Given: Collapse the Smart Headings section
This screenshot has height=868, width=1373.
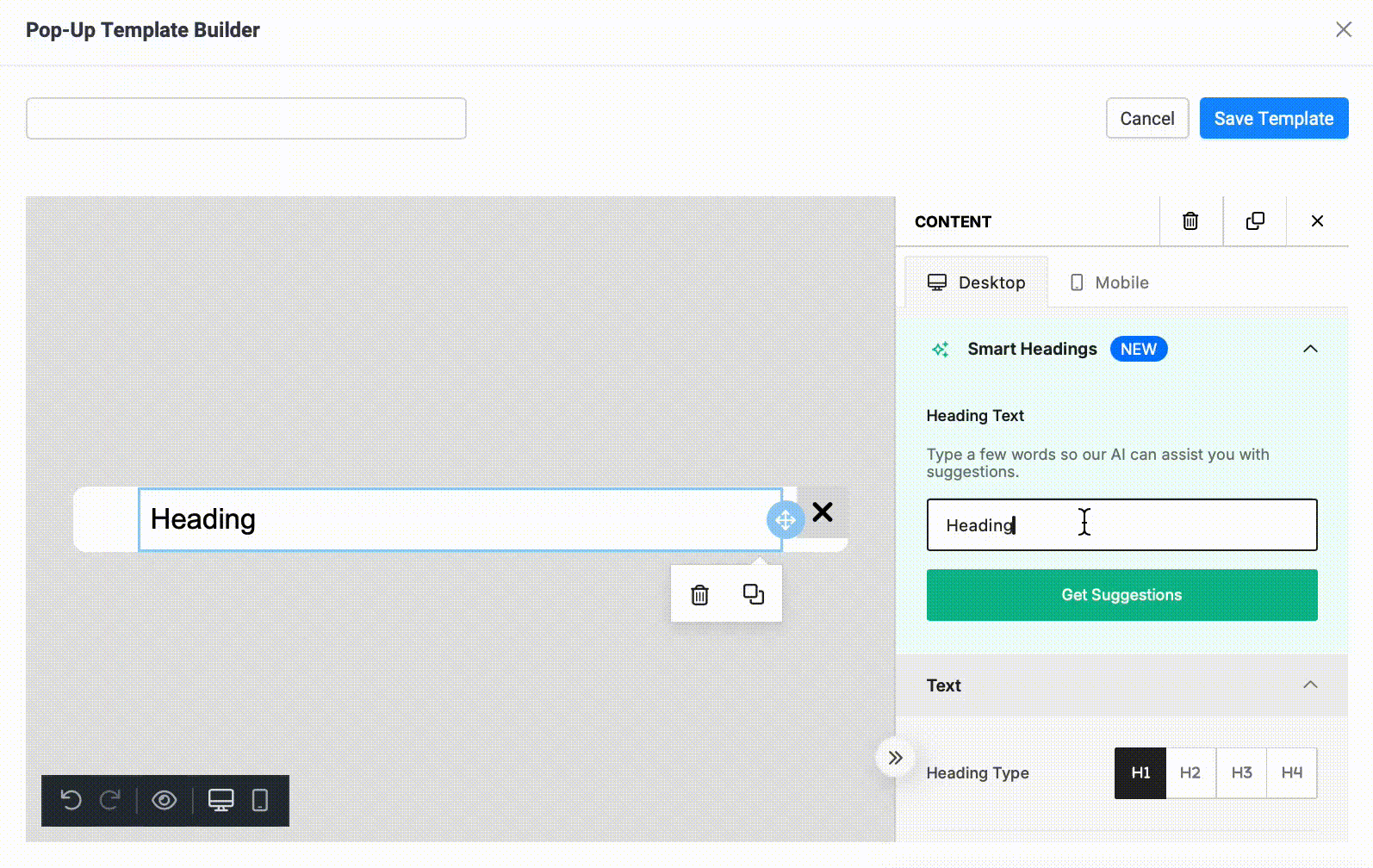Looking at the screenshot, I should pos(1310,349).
